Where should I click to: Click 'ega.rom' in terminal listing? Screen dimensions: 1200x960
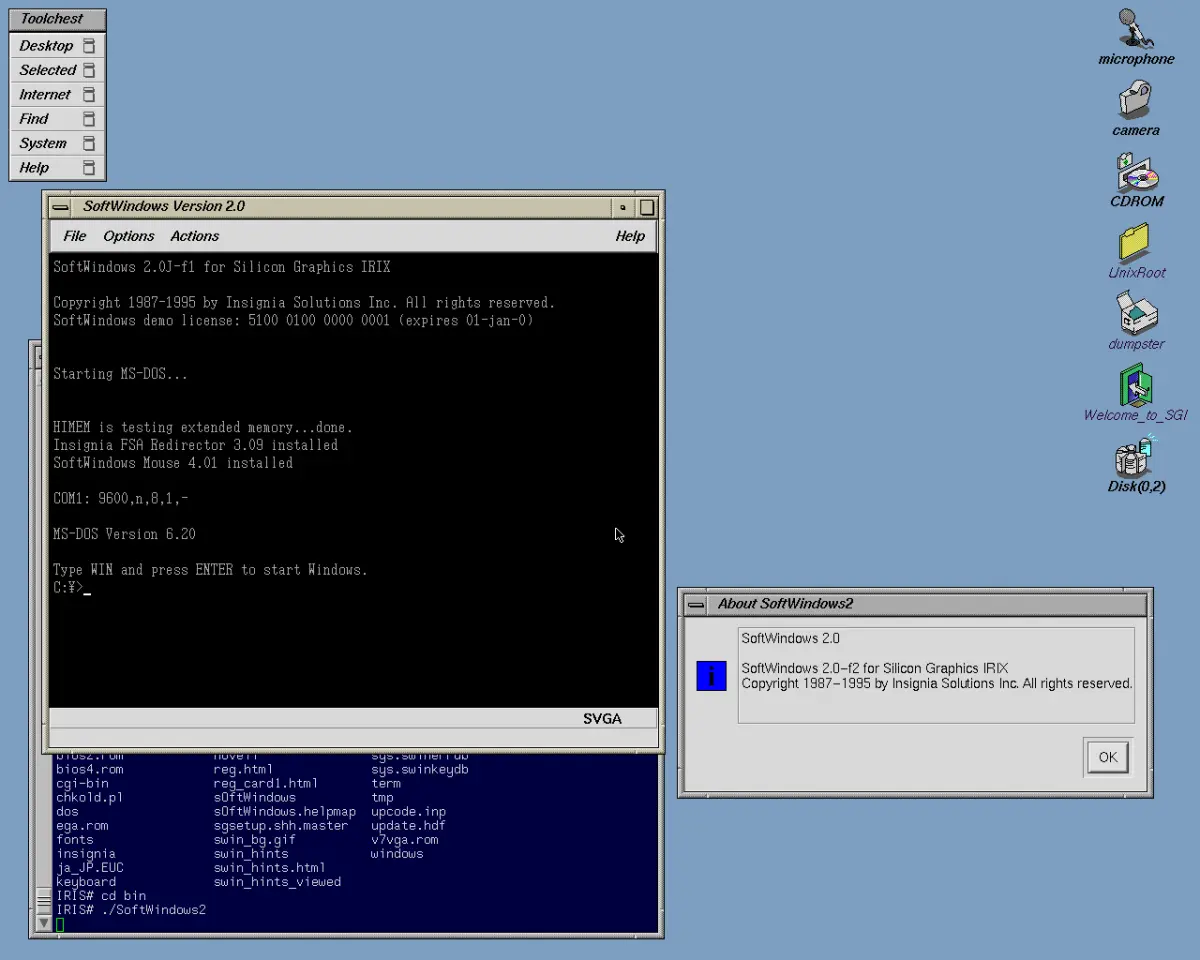tap(82, 826)
